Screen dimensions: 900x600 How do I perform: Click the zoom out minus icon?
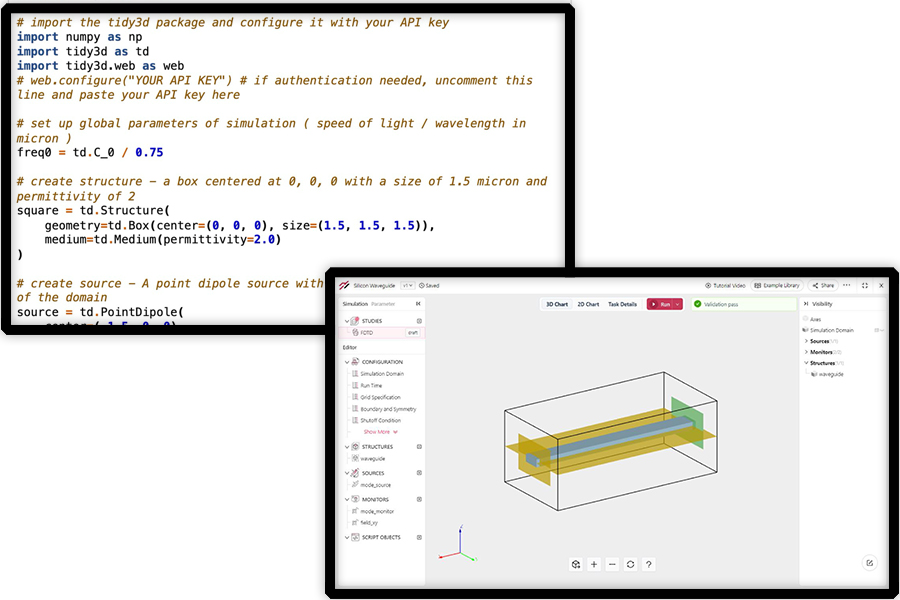tap(612, 564)
